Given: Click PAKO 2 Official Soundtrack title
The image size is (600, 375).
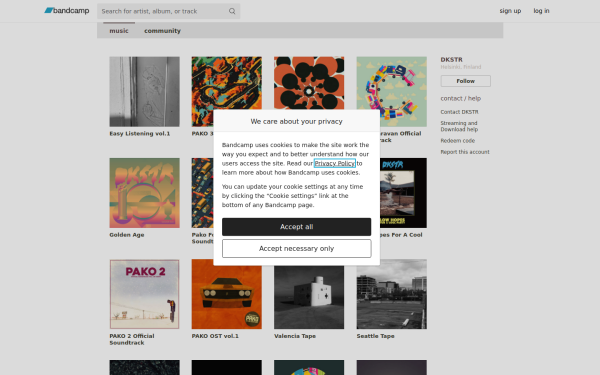Looking at the screenshot, I should coord(132,339).
